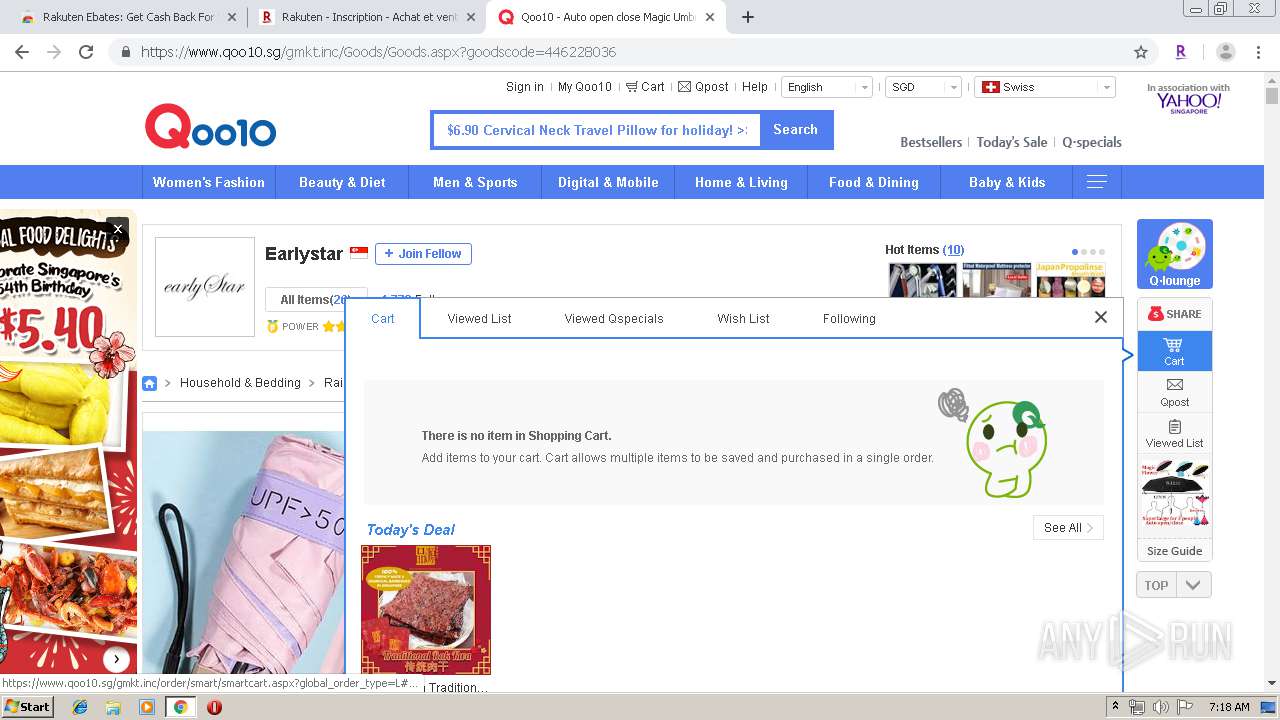Select the Cart tab
The image size is (1280, 720).
click(383, 318)
